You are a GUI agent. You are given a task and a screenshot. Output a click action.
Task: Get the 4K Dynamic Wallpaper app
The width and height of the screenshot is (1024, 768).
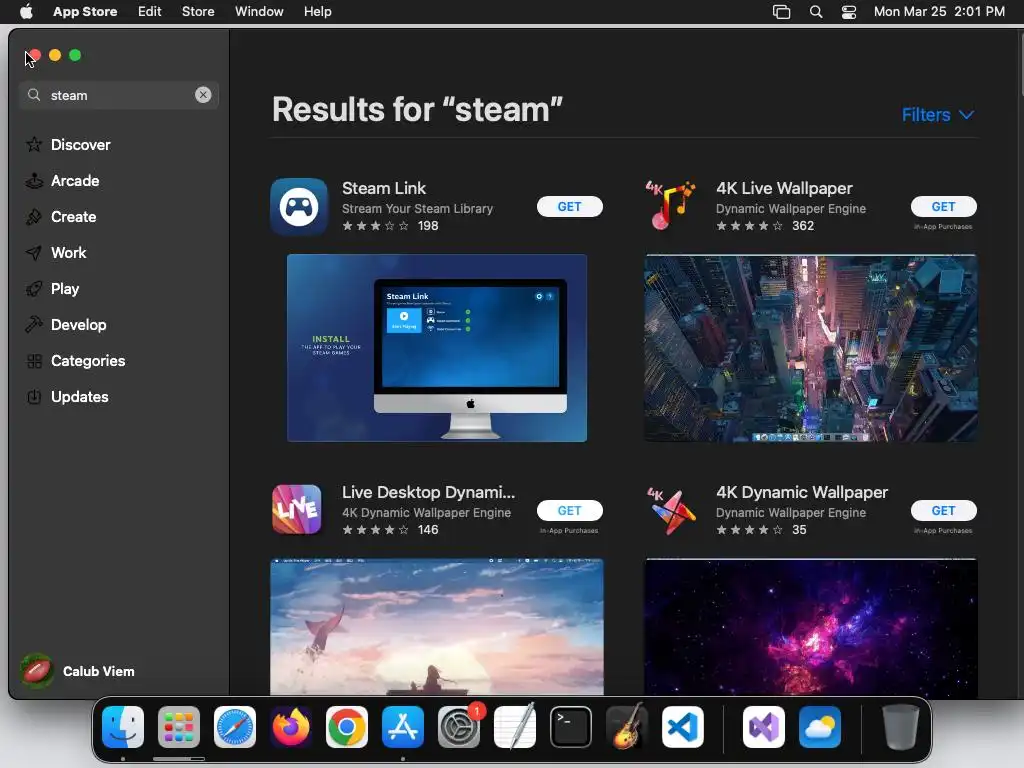tap(944, 511)
